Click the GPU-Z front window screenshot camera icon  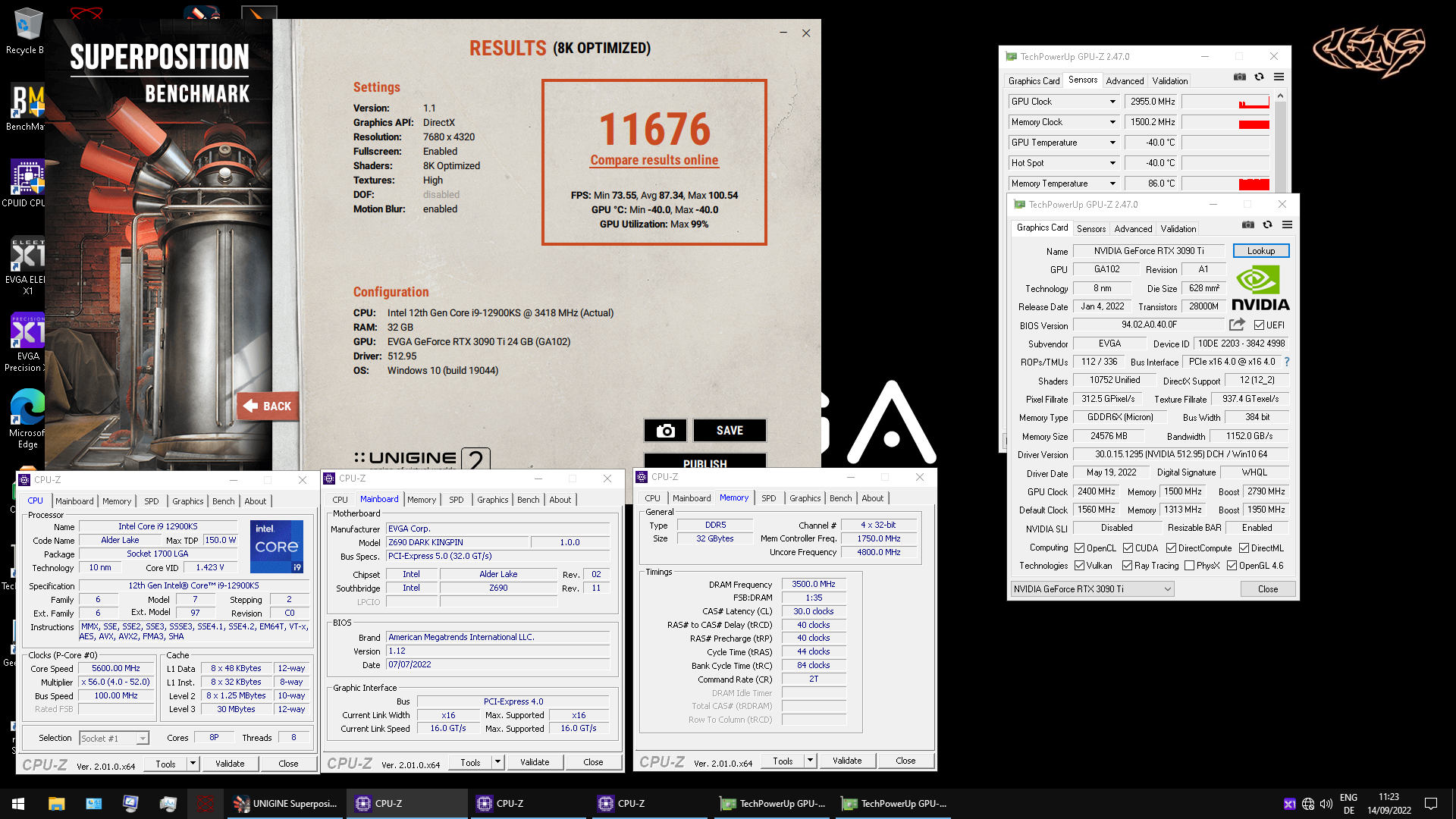pos(1247,224)
